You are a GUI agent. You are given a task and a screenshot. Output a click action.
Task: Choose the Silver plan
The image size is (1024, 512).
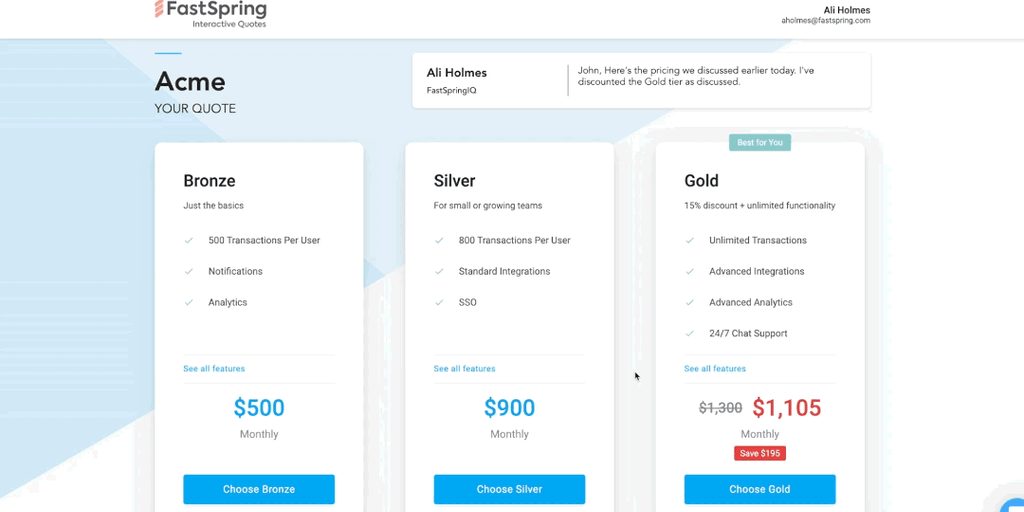coord(509,489)
